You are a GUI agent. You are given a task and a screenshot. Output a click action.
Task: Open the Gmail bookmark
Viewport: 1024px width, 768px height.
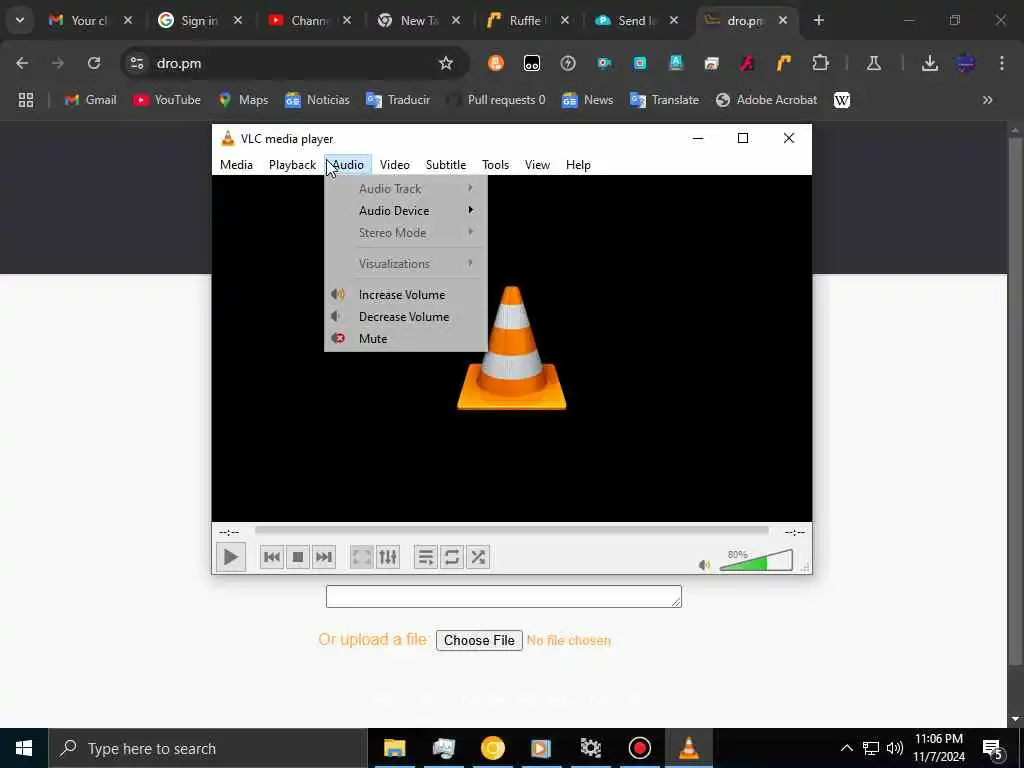[x=91, y=100]
